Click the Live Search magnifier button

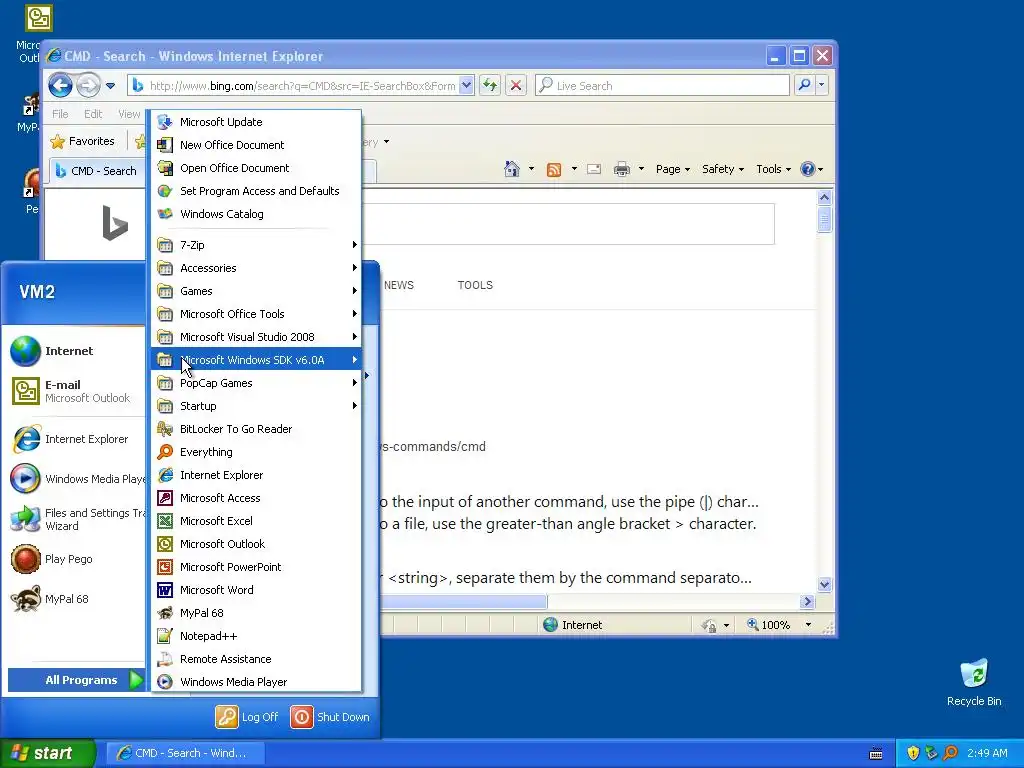(805, 85)
